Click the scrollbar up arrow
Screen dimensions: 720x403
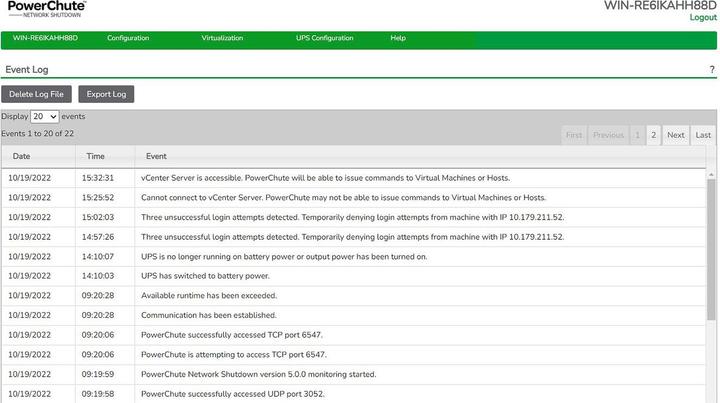pyautogui.click(x=711, y=174)
